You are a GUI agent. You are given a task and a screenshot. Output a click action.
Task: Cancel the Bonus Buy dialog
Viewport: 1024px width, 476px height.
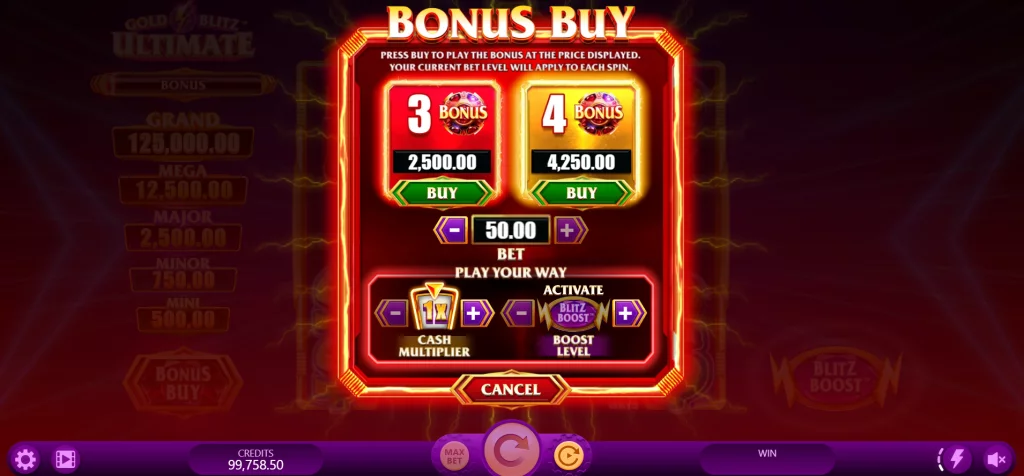click(x=511, y=389)
